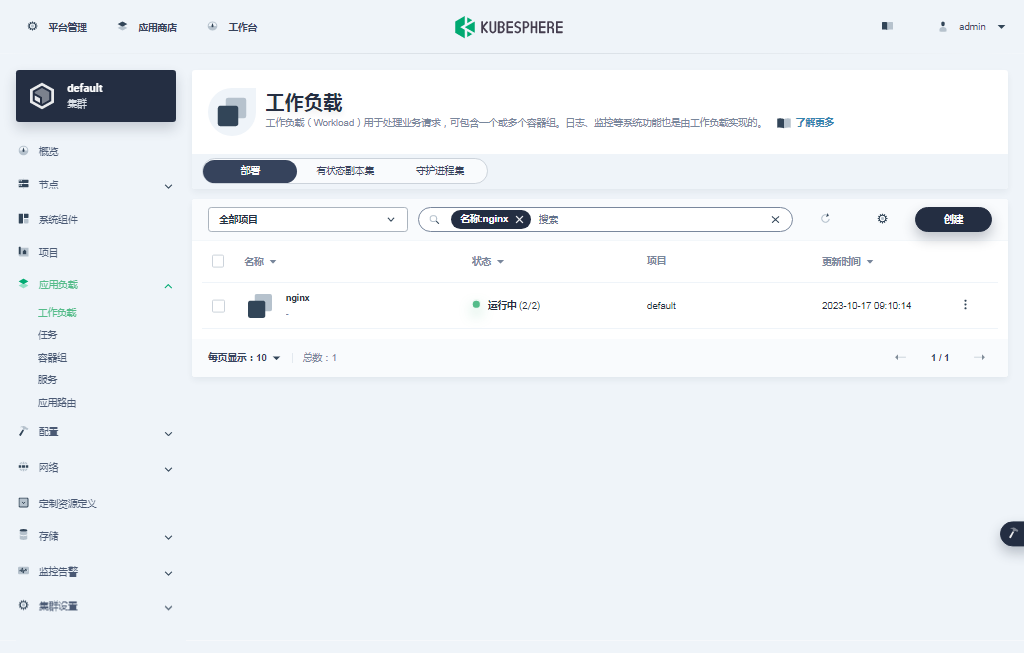The width and height of the screenshot is (1024, 654).
Task: Open the nginx deployment name link
Action: [298, 297]
